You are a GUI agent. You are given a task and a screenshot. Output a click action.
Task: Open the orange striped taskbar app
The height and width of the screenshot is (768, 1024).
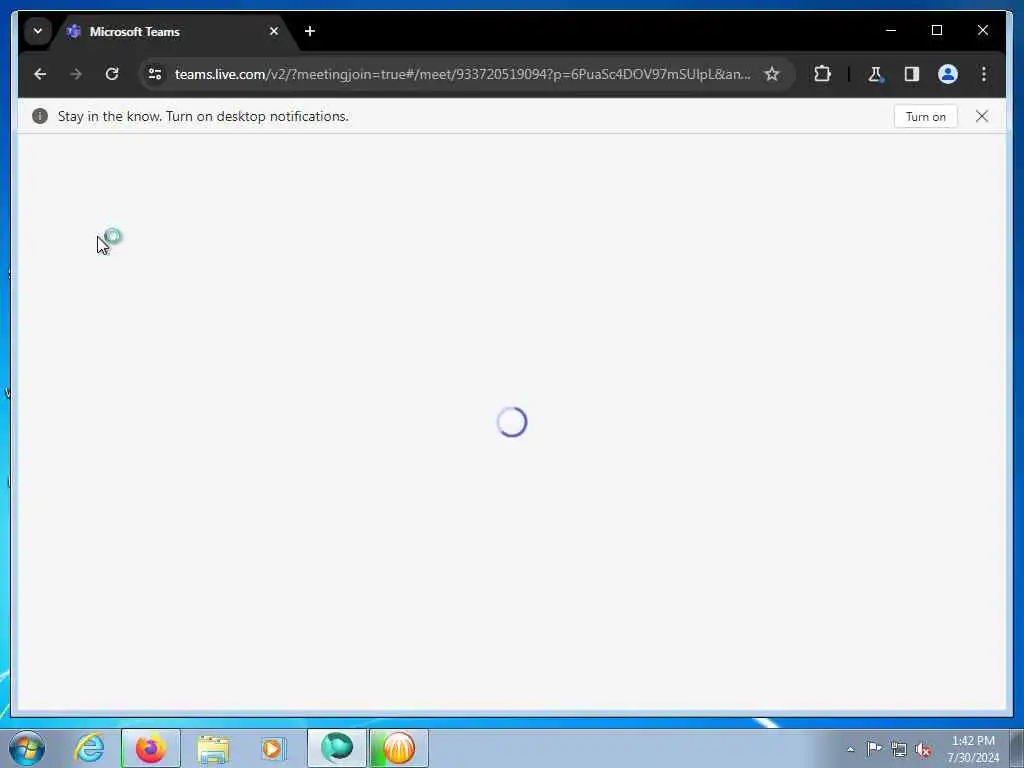[x=398, y=748]
